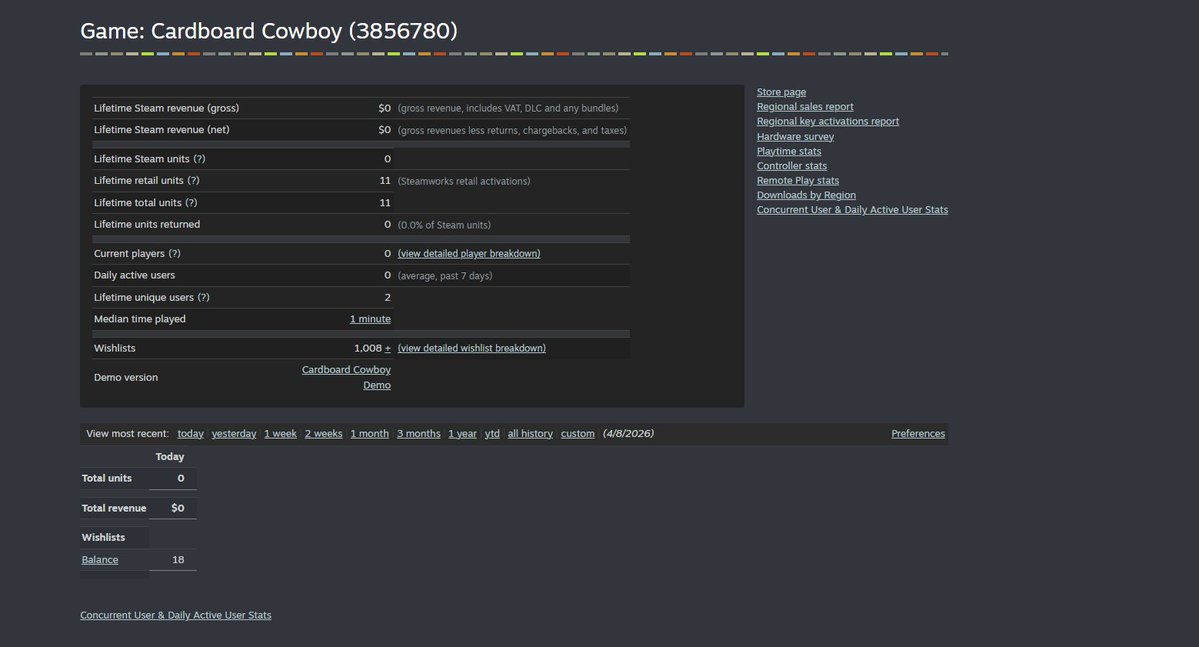View the Hardware survey

tap(794, 136)
